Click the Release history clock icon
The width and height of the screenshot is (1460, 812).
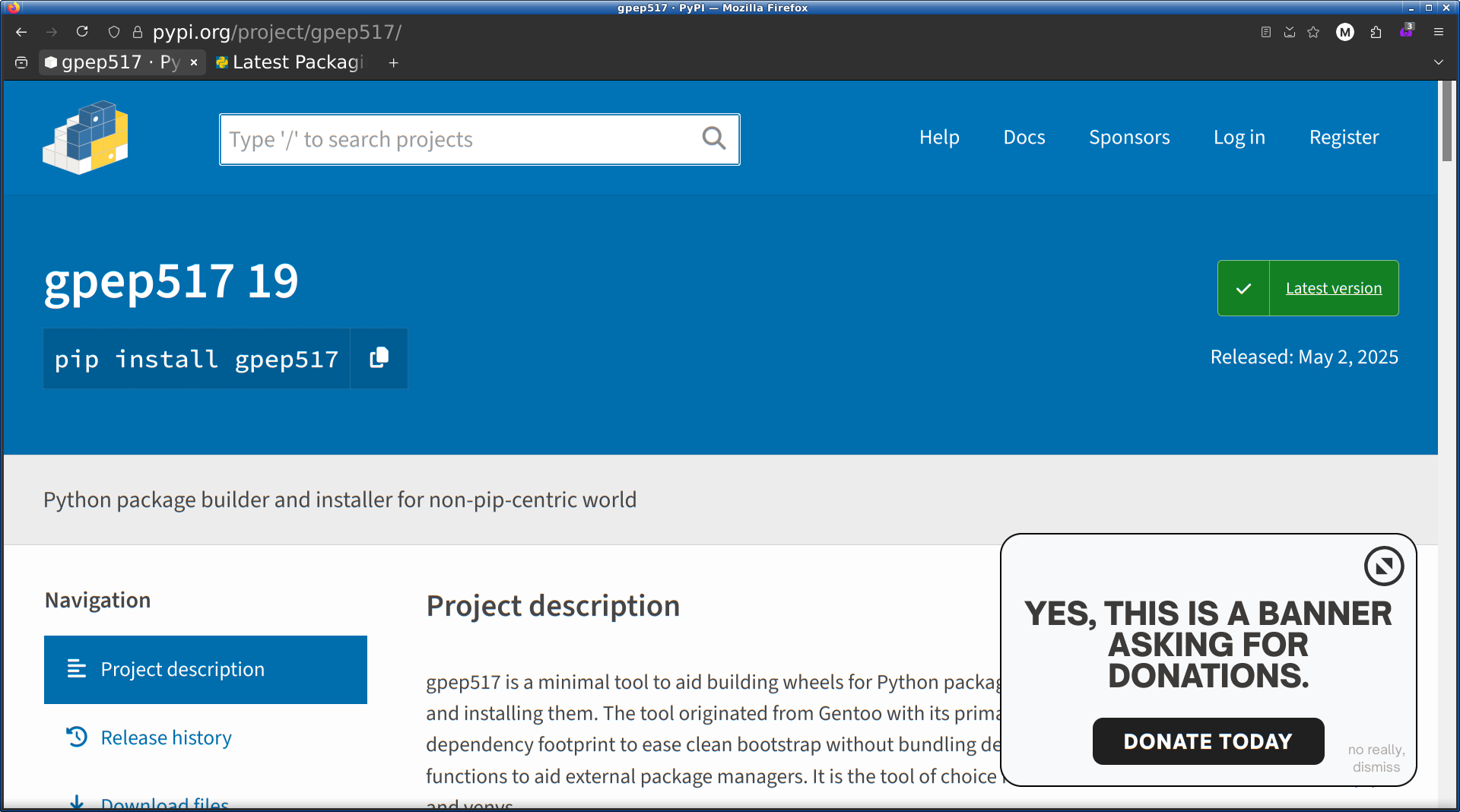(x=77, y=737)
